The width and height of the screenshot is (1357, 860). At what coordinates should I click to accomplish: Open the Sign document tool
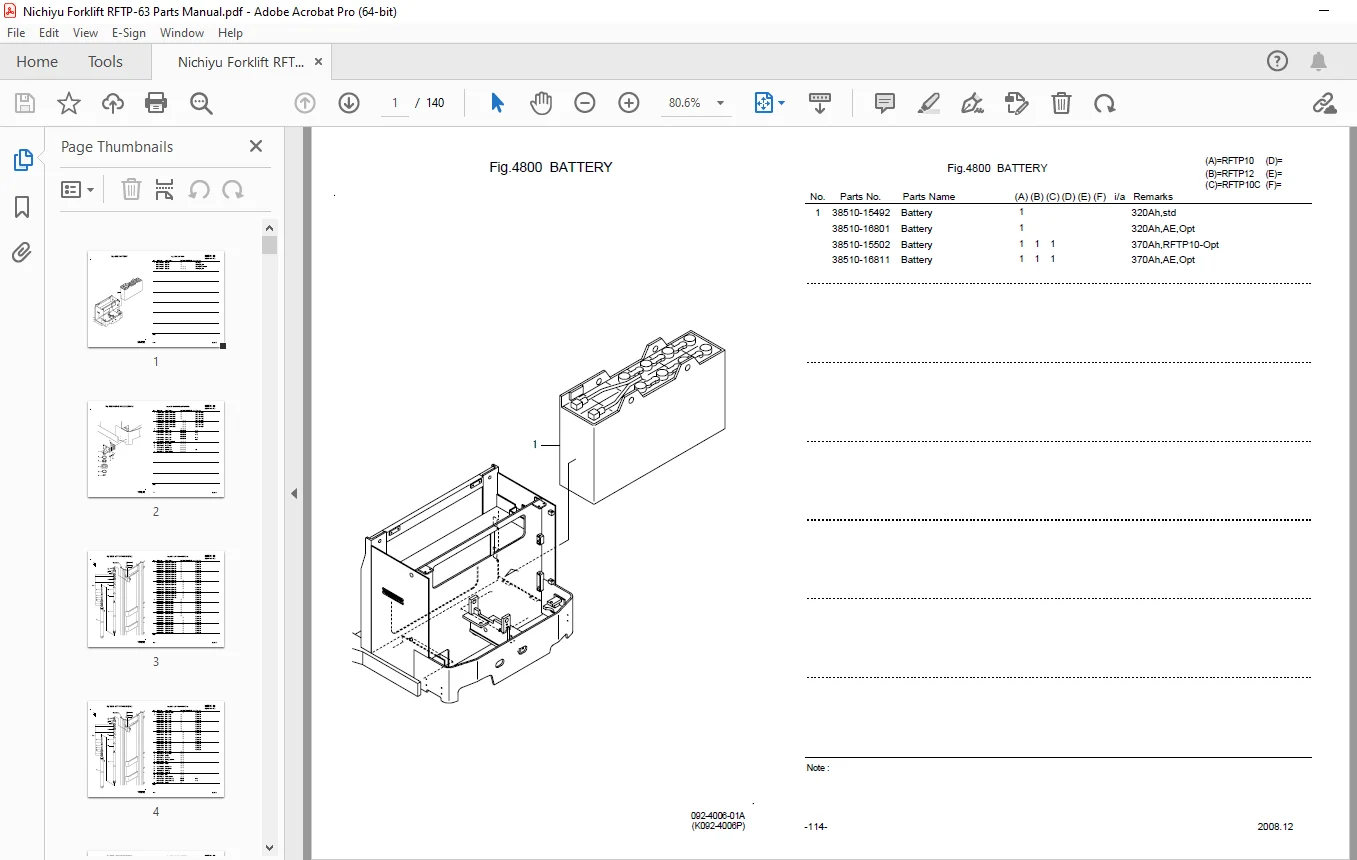coord(972,103)
